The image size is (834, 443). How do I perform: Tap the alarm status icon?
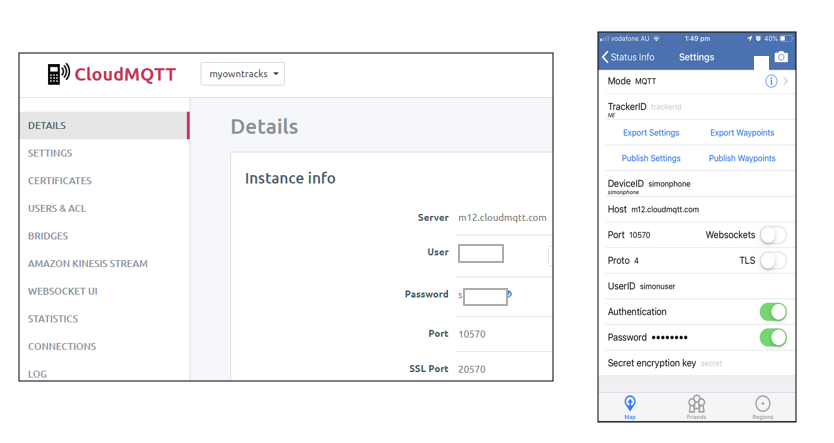[x=758, y=38]
